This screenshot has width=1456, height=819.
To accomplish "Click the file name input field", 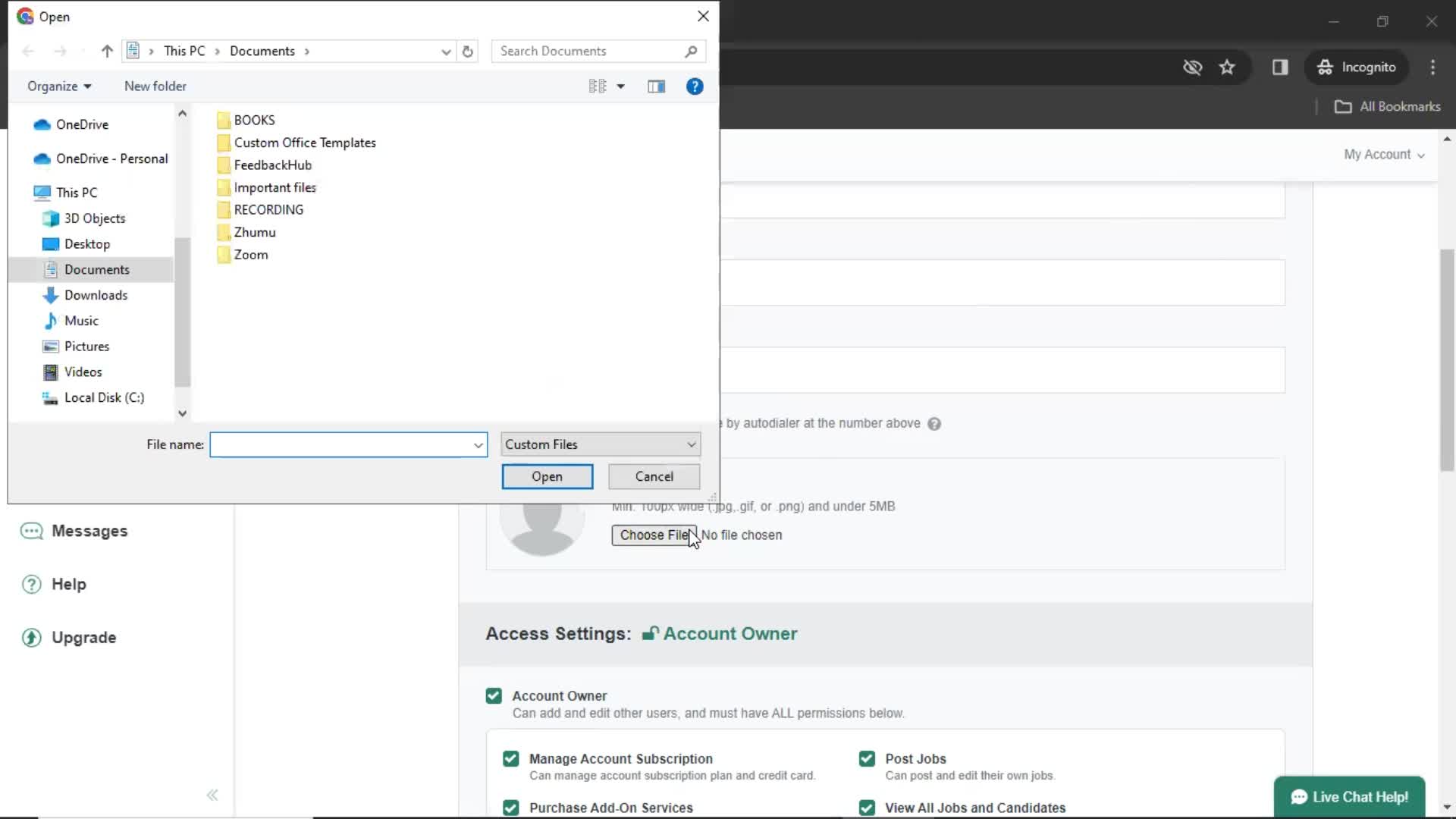I will click(346, 444).
